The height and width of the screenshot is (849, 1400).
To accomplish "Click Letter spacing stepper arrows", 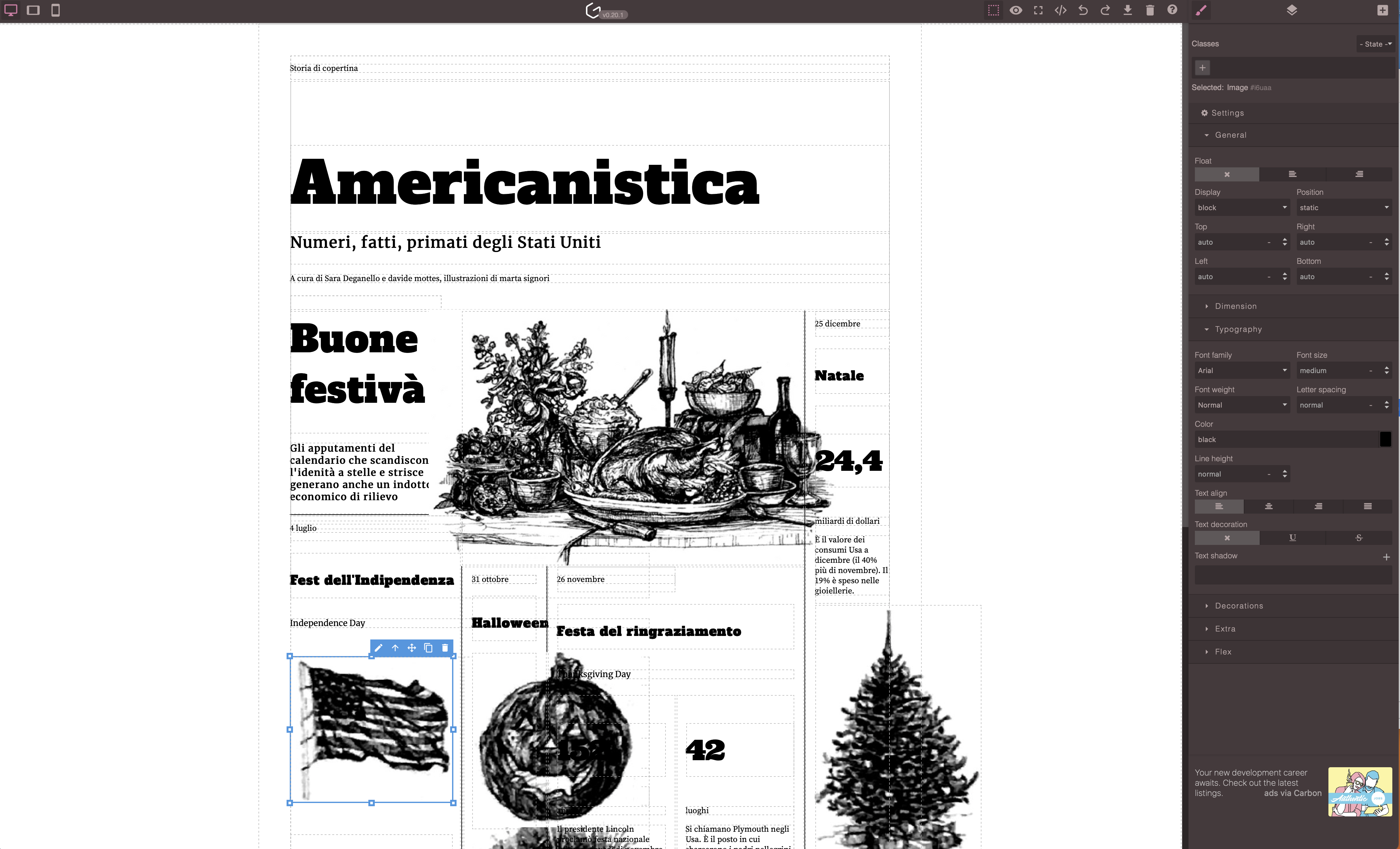I will pos(1386,405).
